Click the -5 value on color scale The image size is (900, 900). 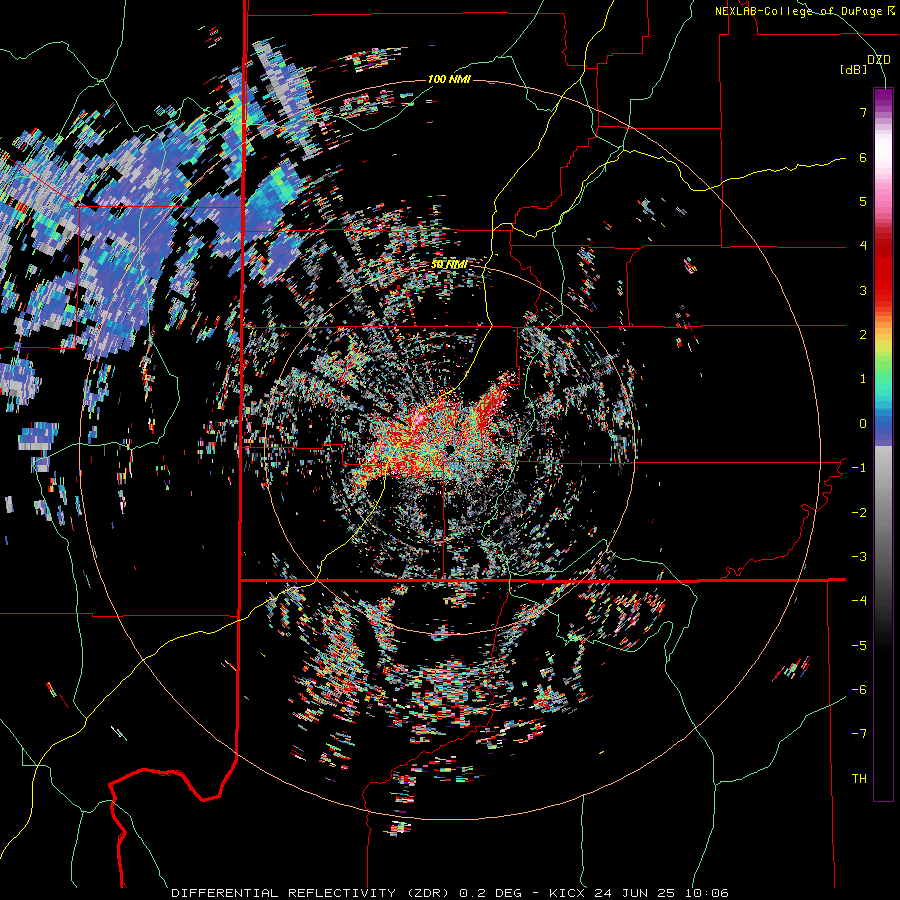(859, 646)
